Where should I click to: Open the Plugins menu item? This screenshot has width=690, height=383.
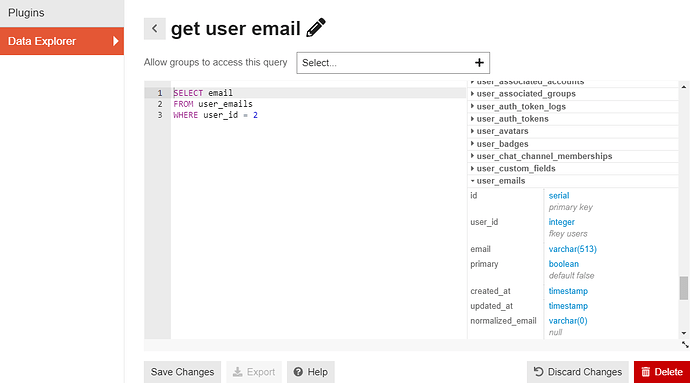click(x=62, y=13)
